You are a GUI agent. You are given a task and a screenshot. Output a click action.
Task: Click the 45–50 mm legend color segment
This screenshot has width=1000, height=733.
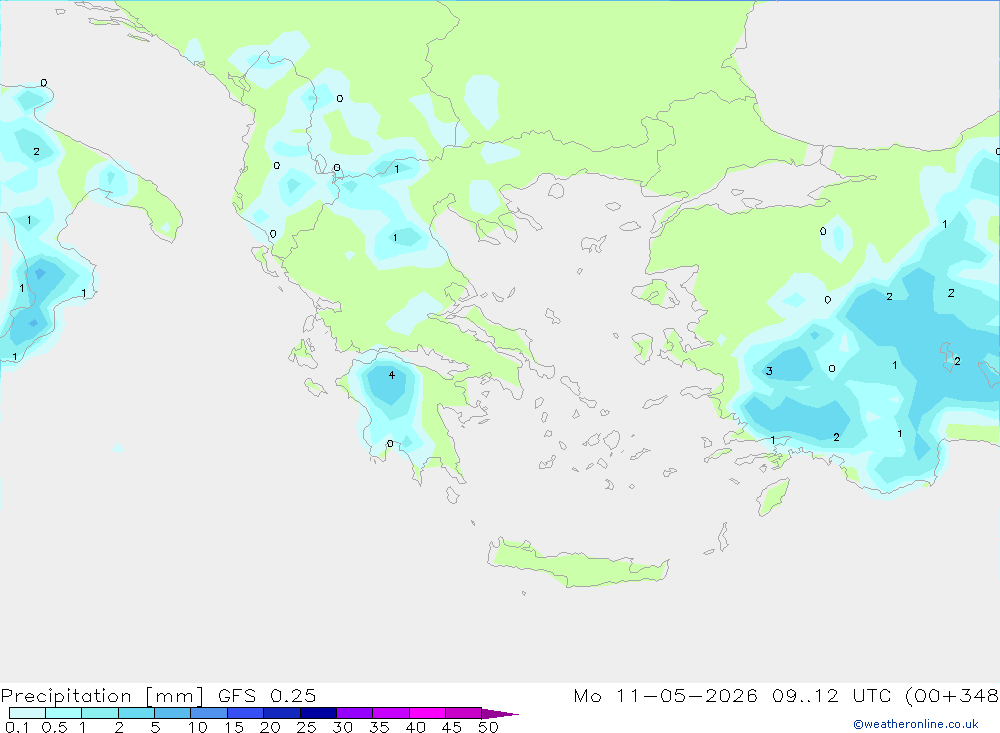click(x=464, y=713)
